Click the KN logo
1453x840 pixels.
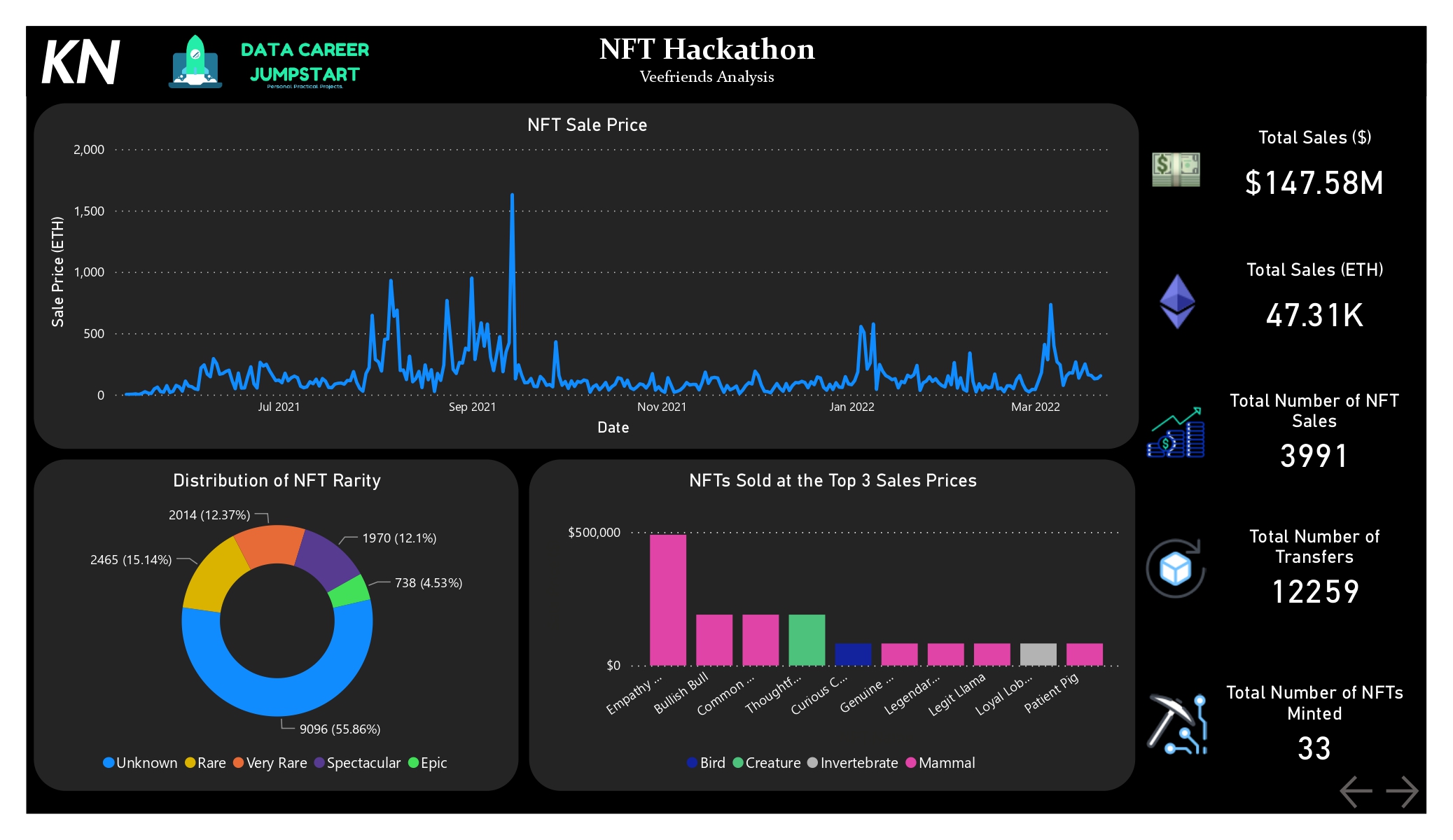(x=81, y=62)
